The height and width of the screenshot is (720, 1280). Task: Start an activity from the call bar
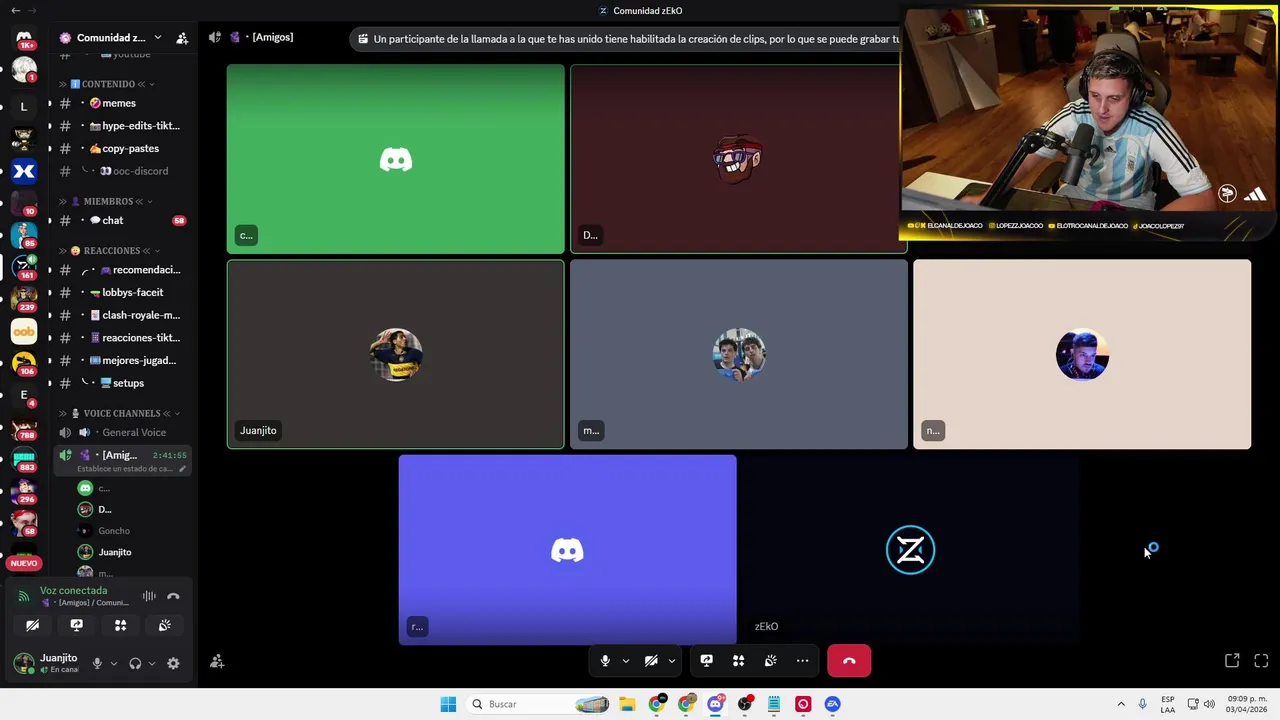point(738,661)
